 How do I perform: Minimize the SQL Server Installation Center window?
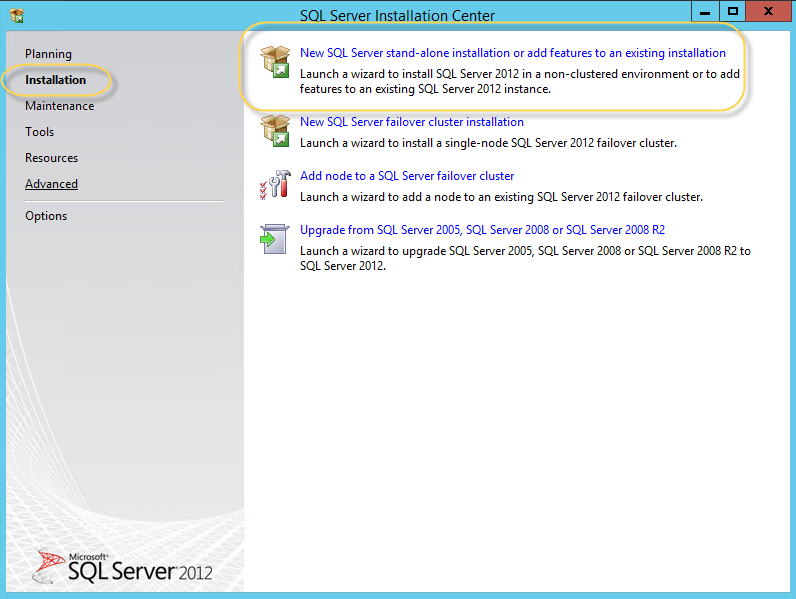point(705,11)
